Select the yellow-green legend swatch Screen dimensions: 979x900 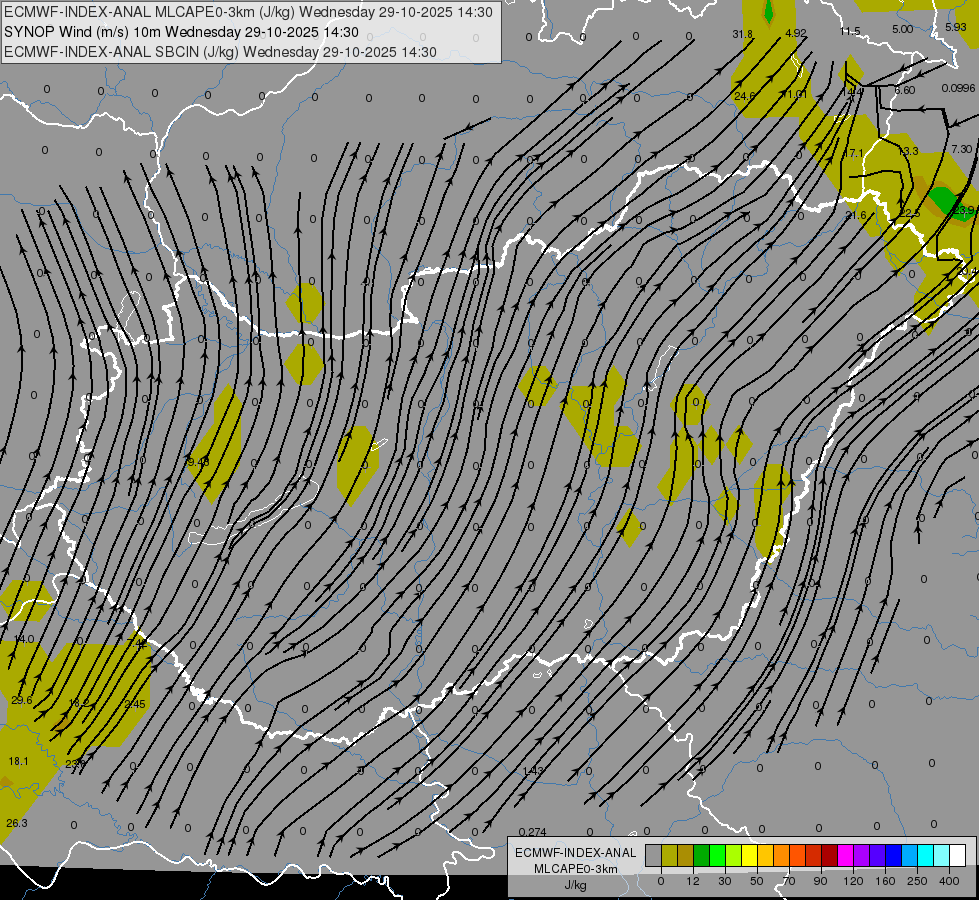tap(734, 856)
